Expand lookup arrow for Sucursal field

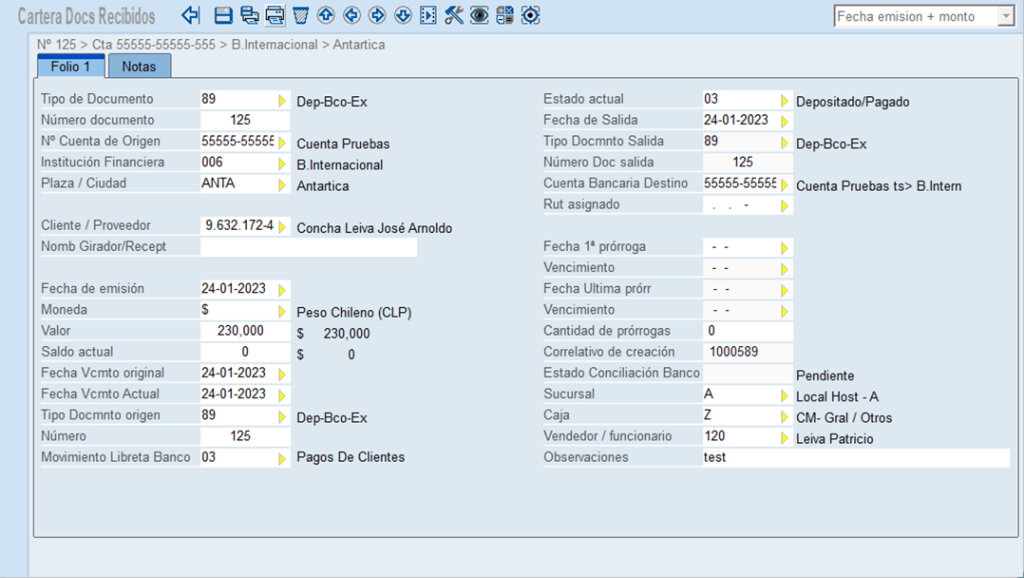click(x=785, y=395)
